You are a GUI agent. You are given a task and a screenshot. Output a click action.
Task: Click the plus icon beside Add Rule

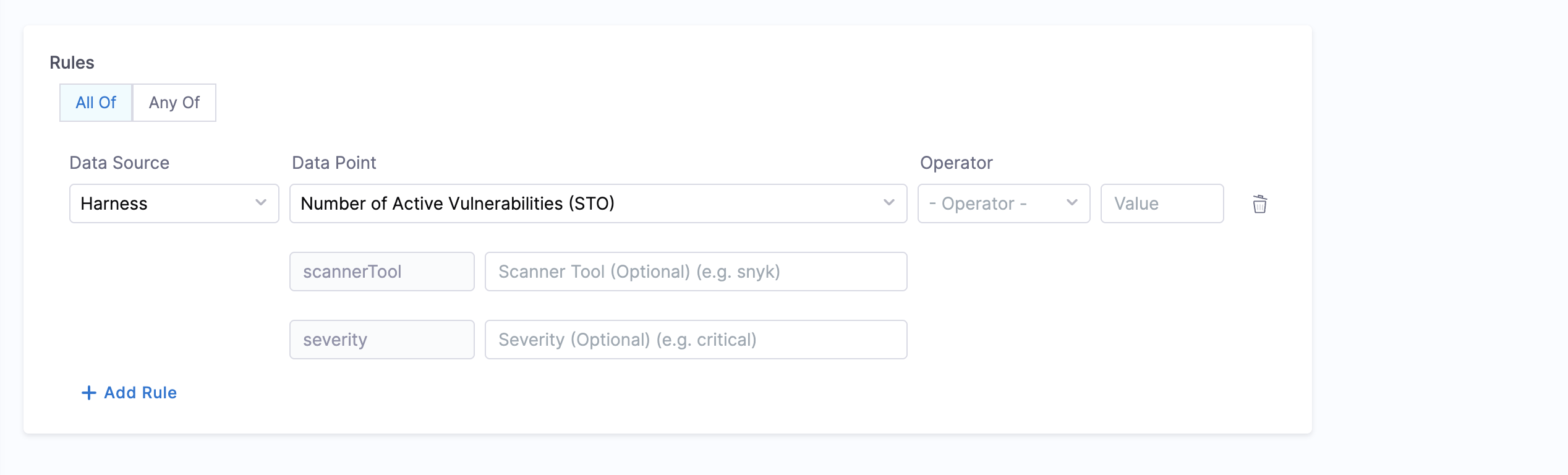pyautogui.click(x=89, y=393)
